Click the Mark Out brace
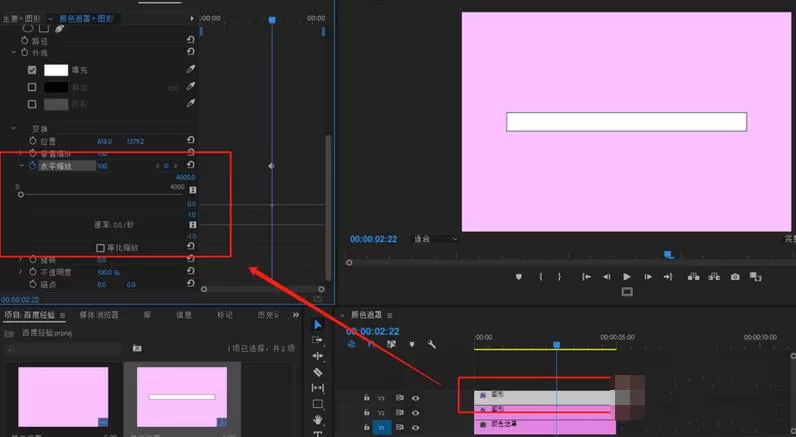Viewport: 796px width, 437px height. 559,277
